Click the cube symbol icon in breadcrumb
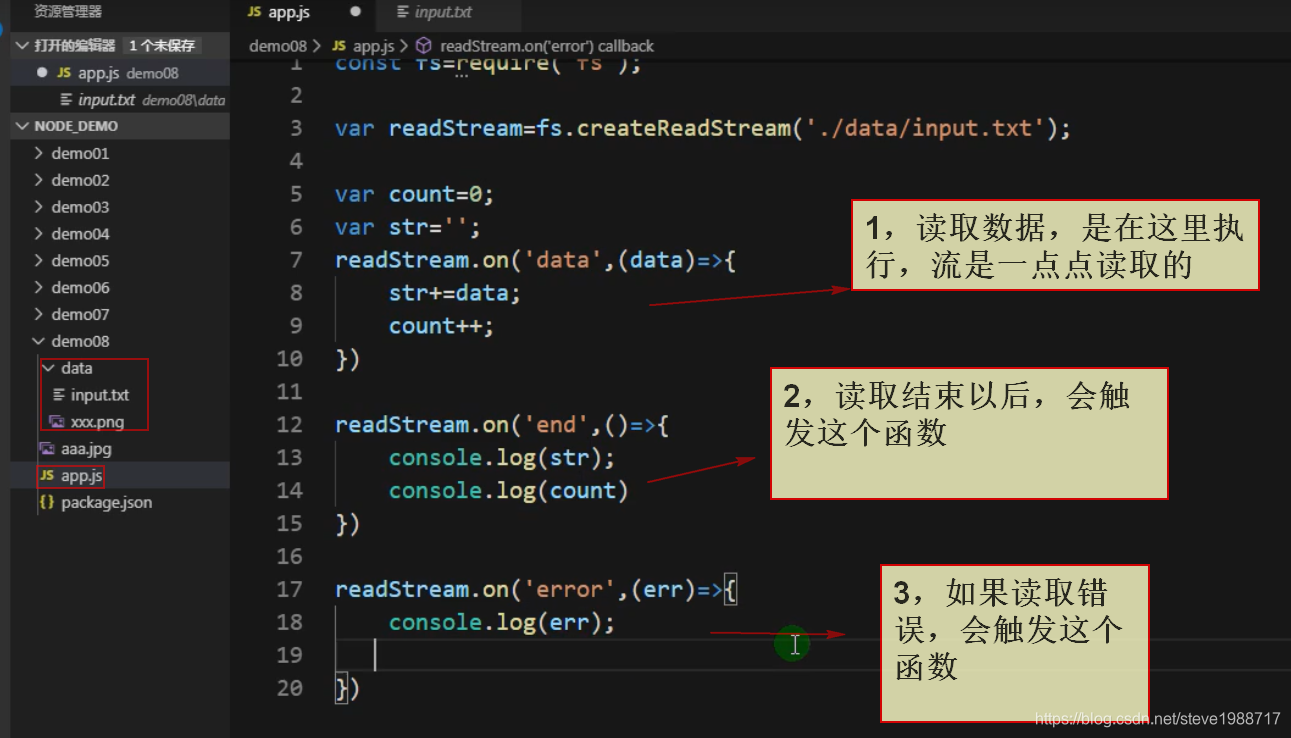Viewport: 1291px width, 738px height. pyautogui.click(x=423, y=46)
